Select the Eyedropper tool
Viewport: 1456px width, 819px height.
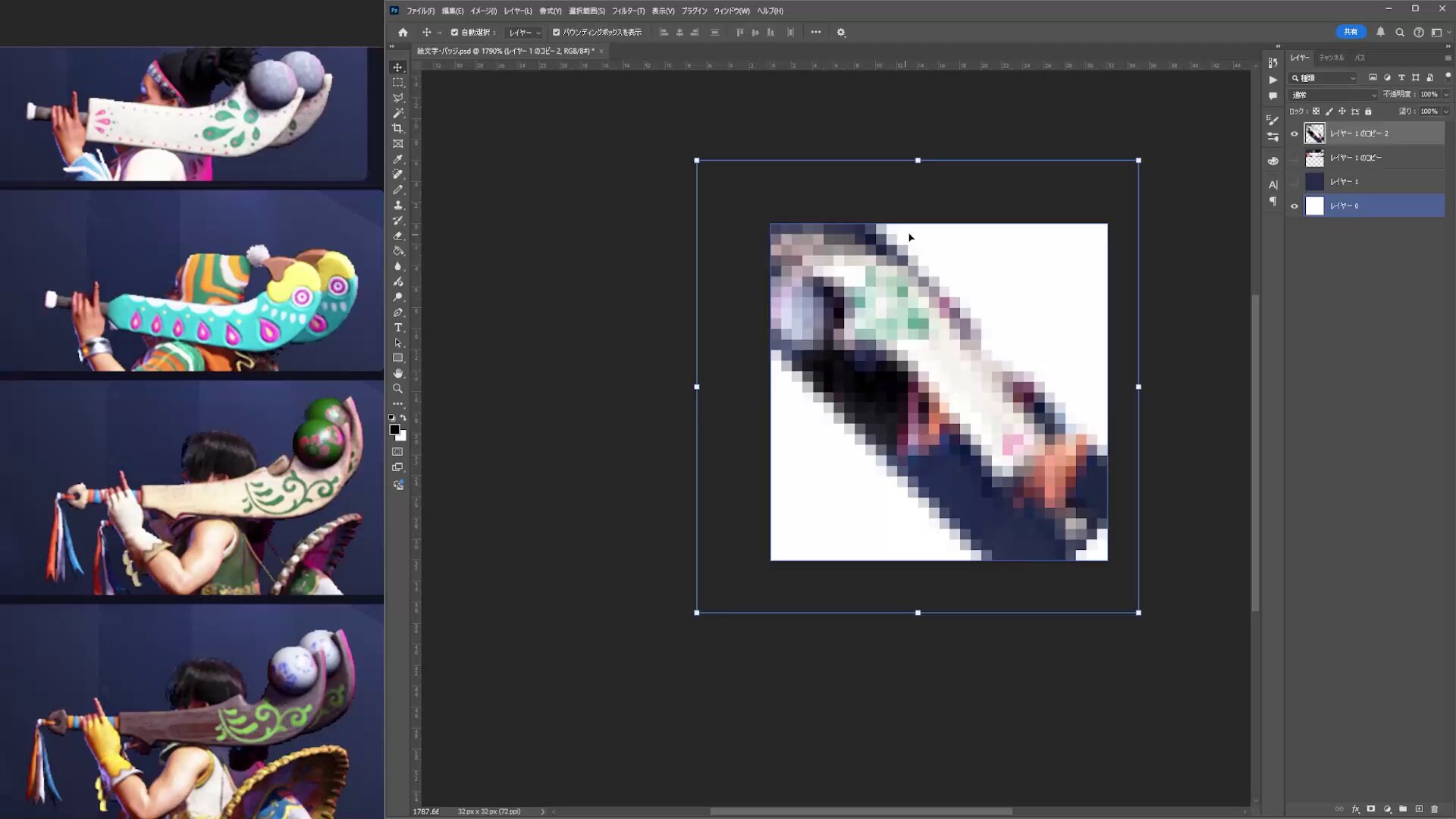coord(397,159)
